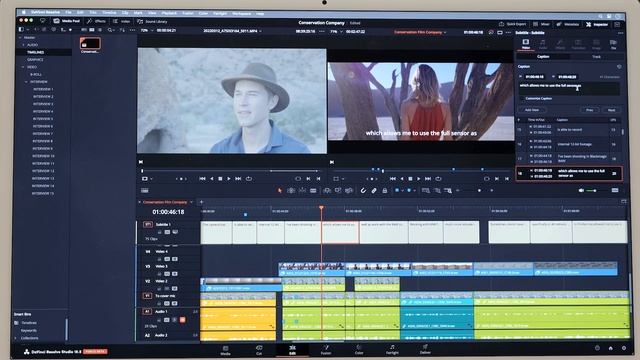The height and width of the screenshot is (360, 640).
Task: Click the Replace Clip toolbar icon
Action: click(349, 191)
